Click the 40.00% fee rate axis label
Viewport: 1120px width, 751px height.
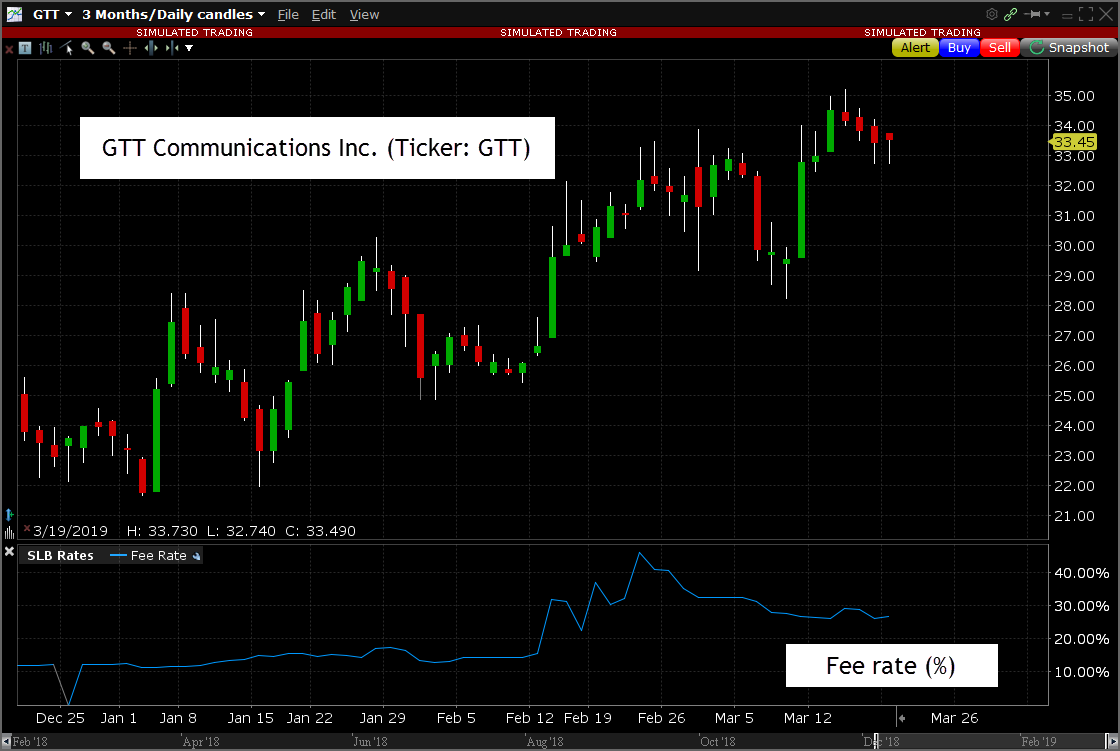pyautogui.click(x=1081, y=573)
